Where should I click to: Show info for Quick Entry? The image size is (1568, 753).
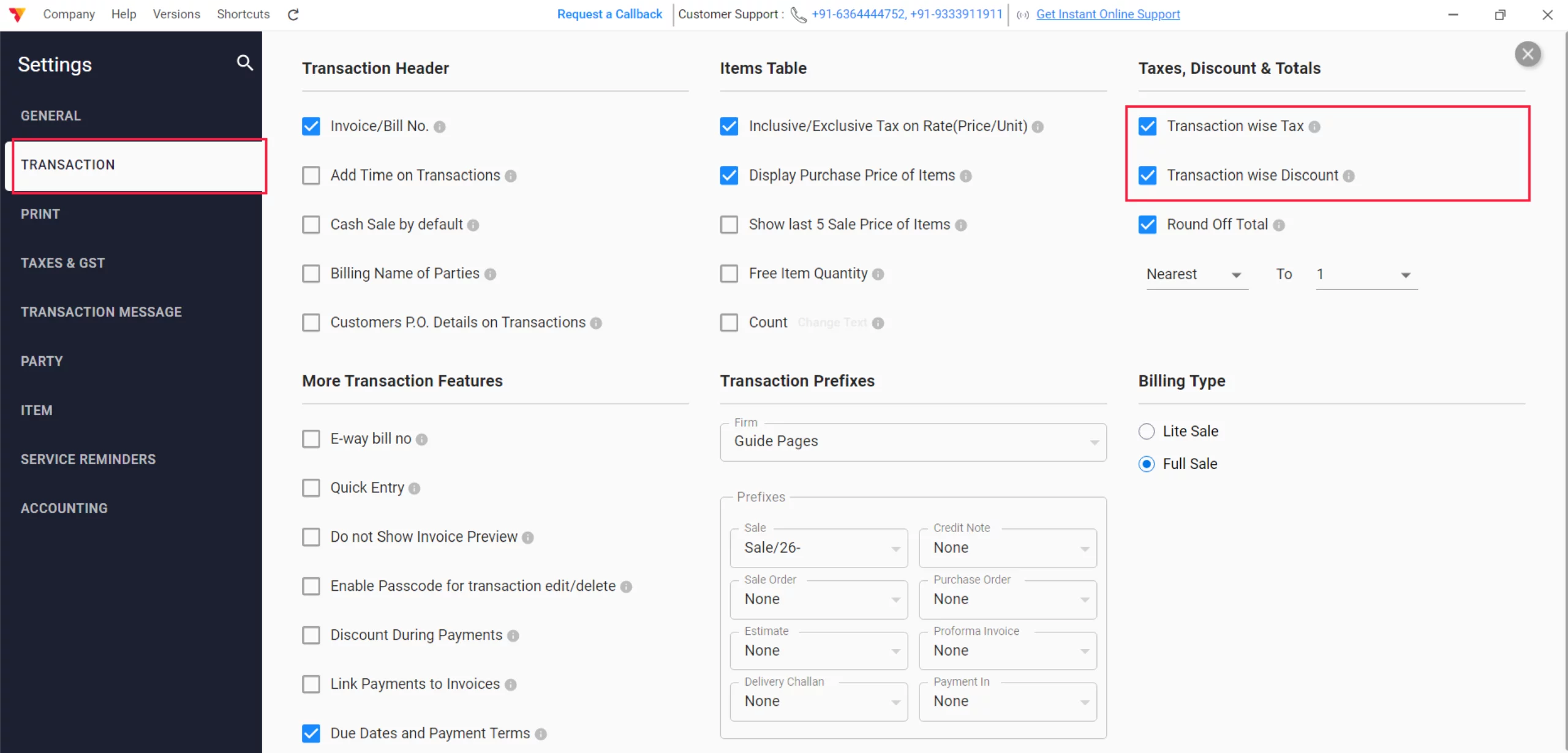(x=415, y=489)
